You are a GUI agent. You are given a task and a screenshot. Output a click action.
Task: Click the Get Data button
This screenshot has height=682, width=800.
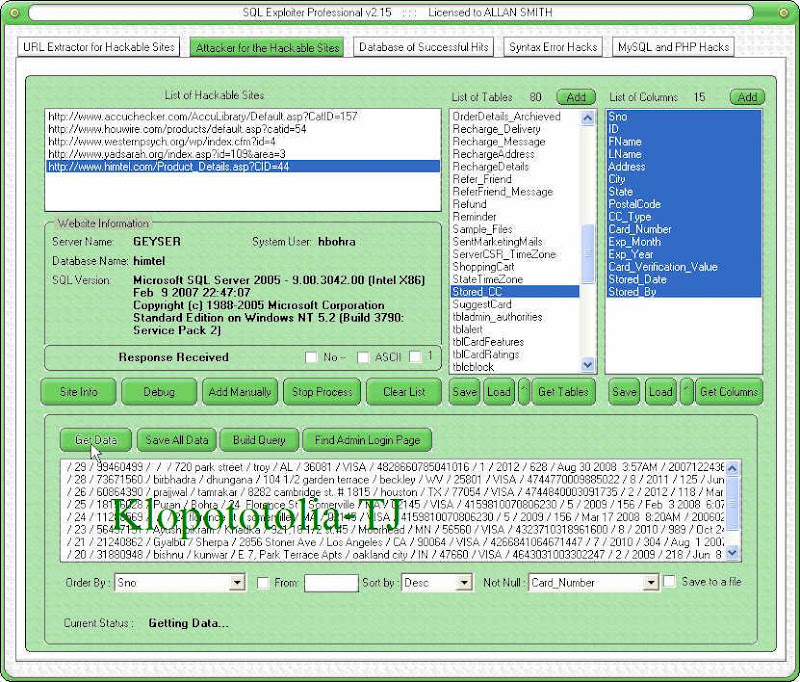coord(96,440)
